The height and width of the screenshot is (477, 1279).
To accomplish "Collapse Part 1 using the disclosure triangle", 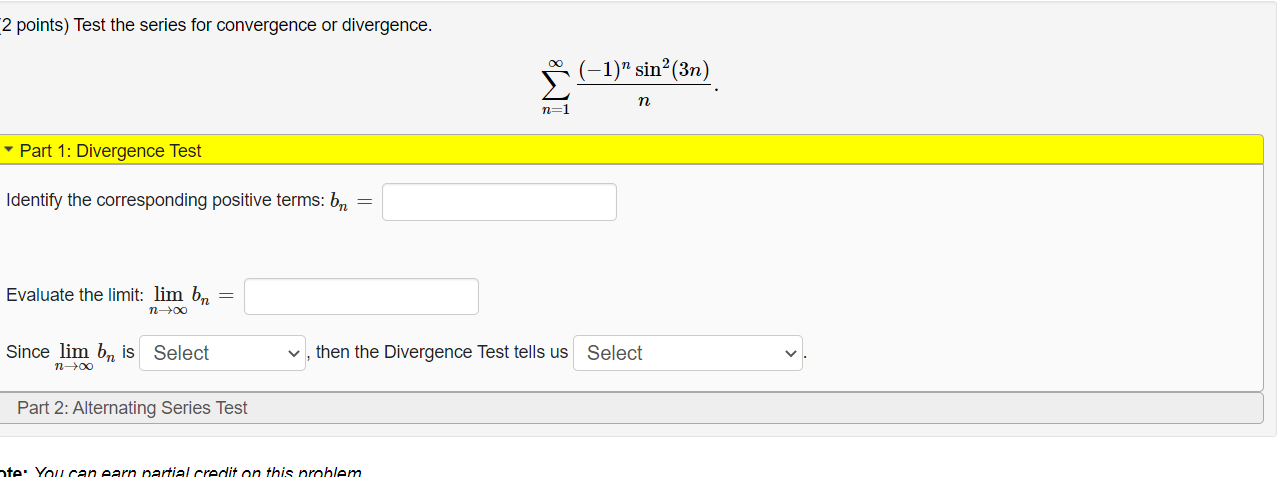I will tap(9, 151).
